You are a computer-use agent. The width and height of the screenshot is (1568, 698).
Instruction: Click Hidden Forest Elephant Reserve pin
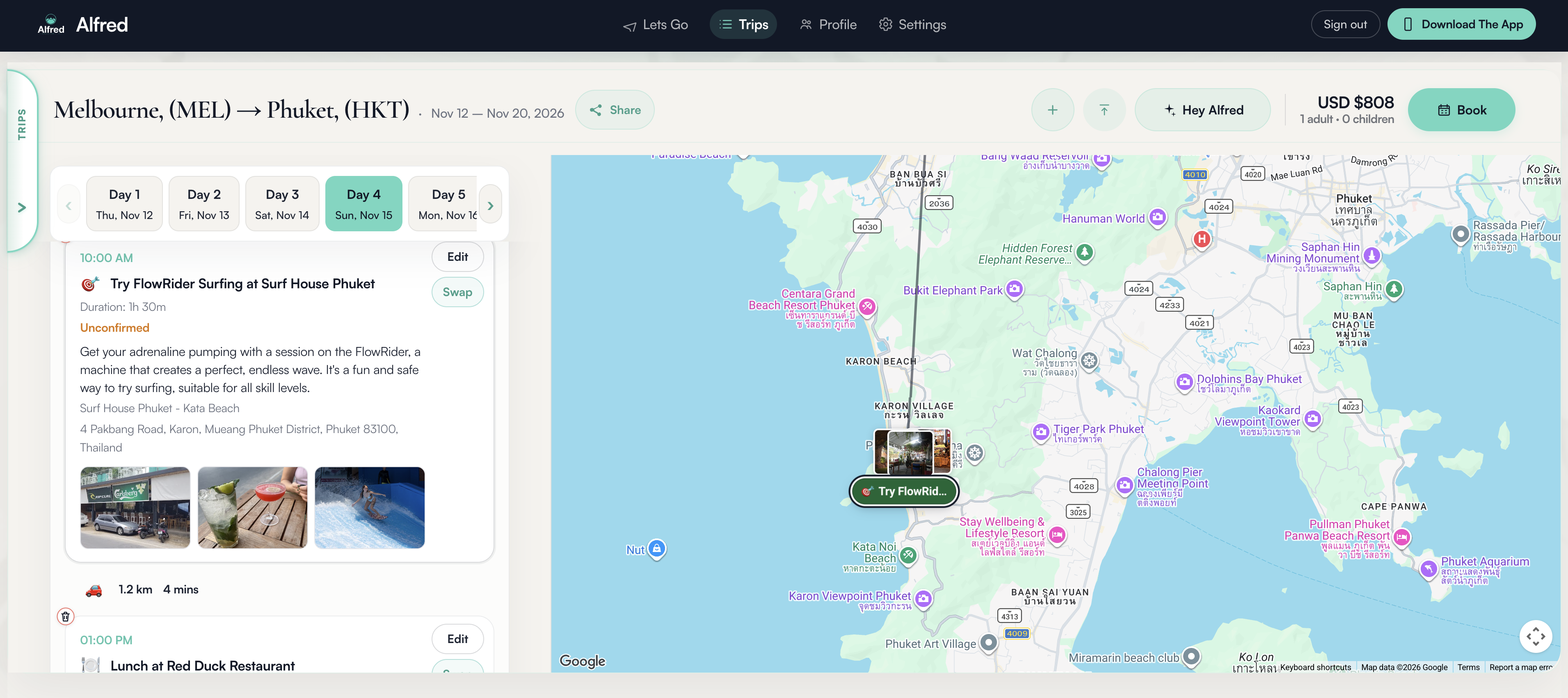tap(1085, 253)
